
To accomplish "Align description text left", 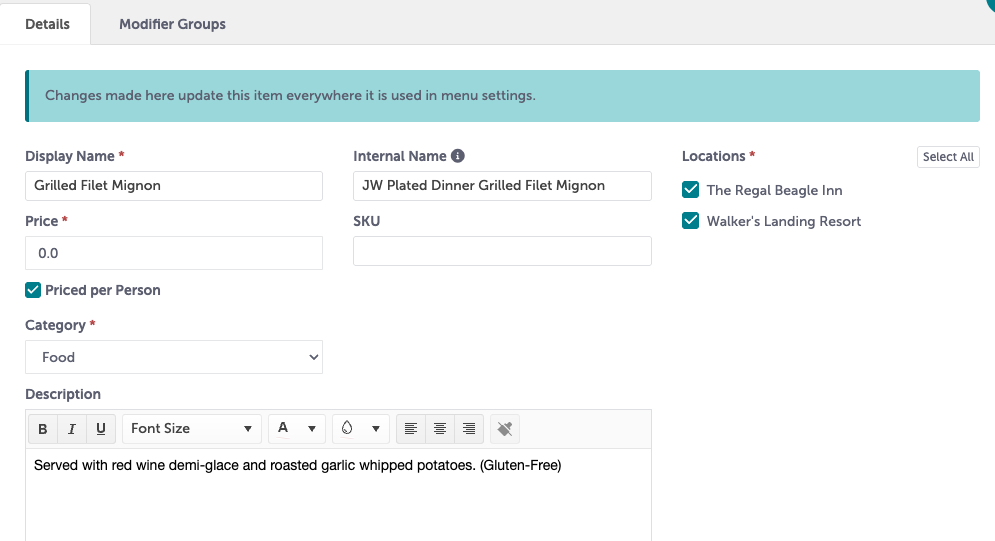I will point(411,429).
